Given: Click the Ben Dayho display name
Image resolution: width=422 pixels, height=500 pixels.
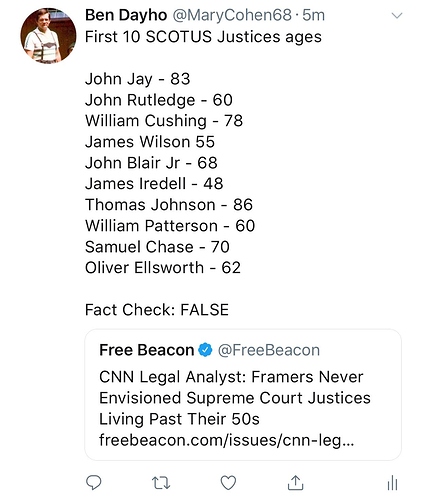Looking at the screenshot, I should pos(126,15).
